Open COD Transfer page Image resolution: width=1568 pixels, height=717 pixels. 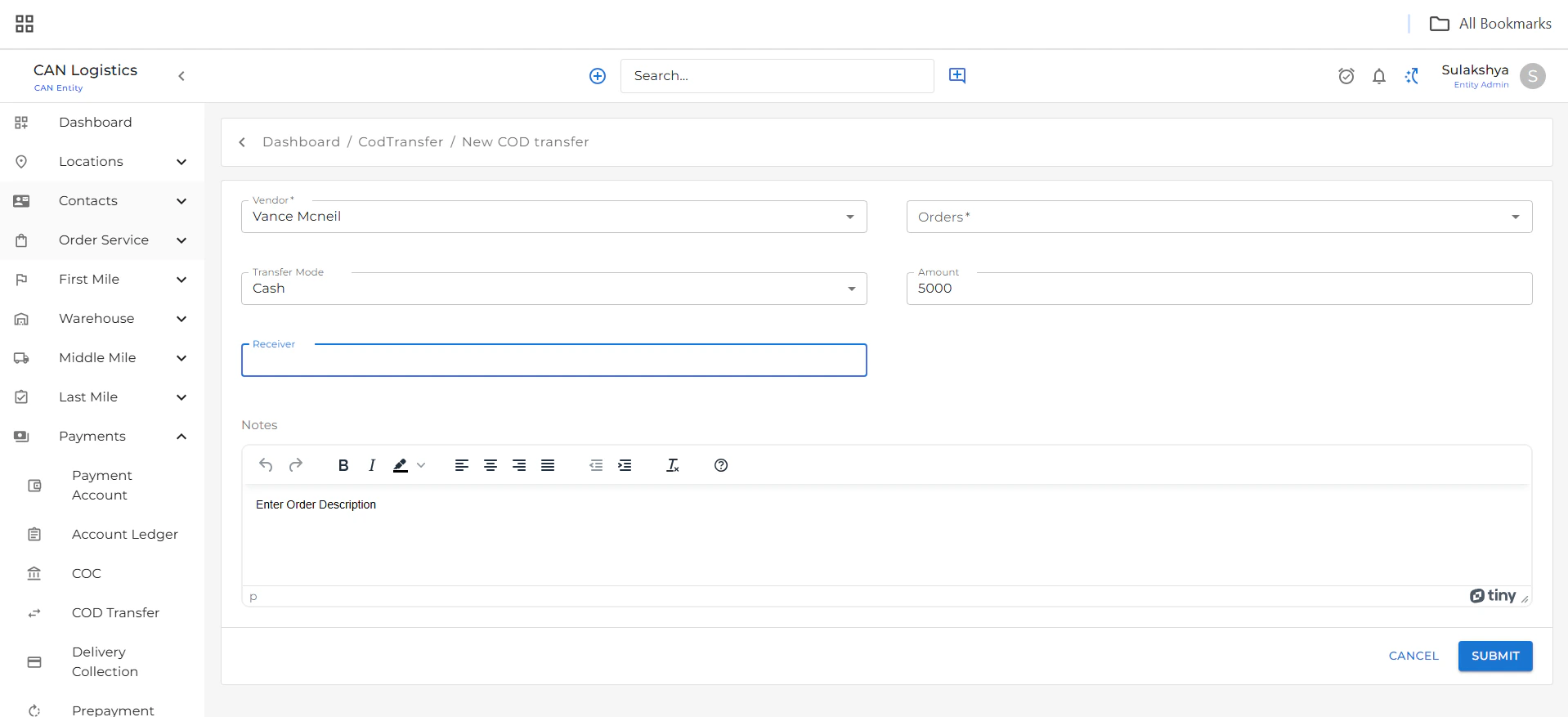(x=102, y=613)
